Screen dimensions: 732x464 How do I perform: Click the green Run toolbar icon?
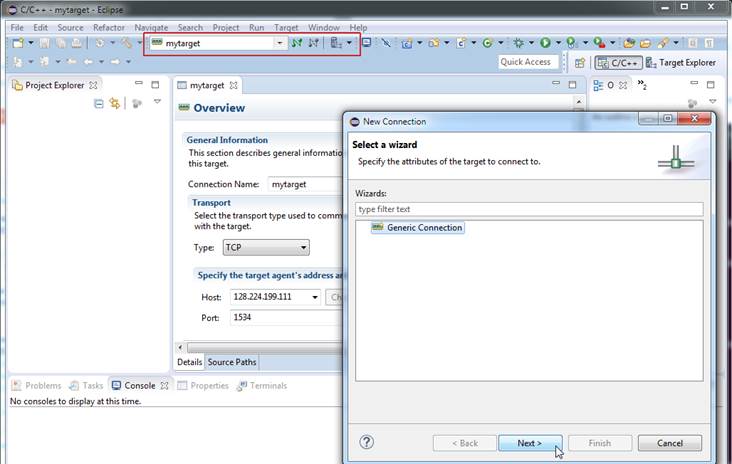coord(545,44)
